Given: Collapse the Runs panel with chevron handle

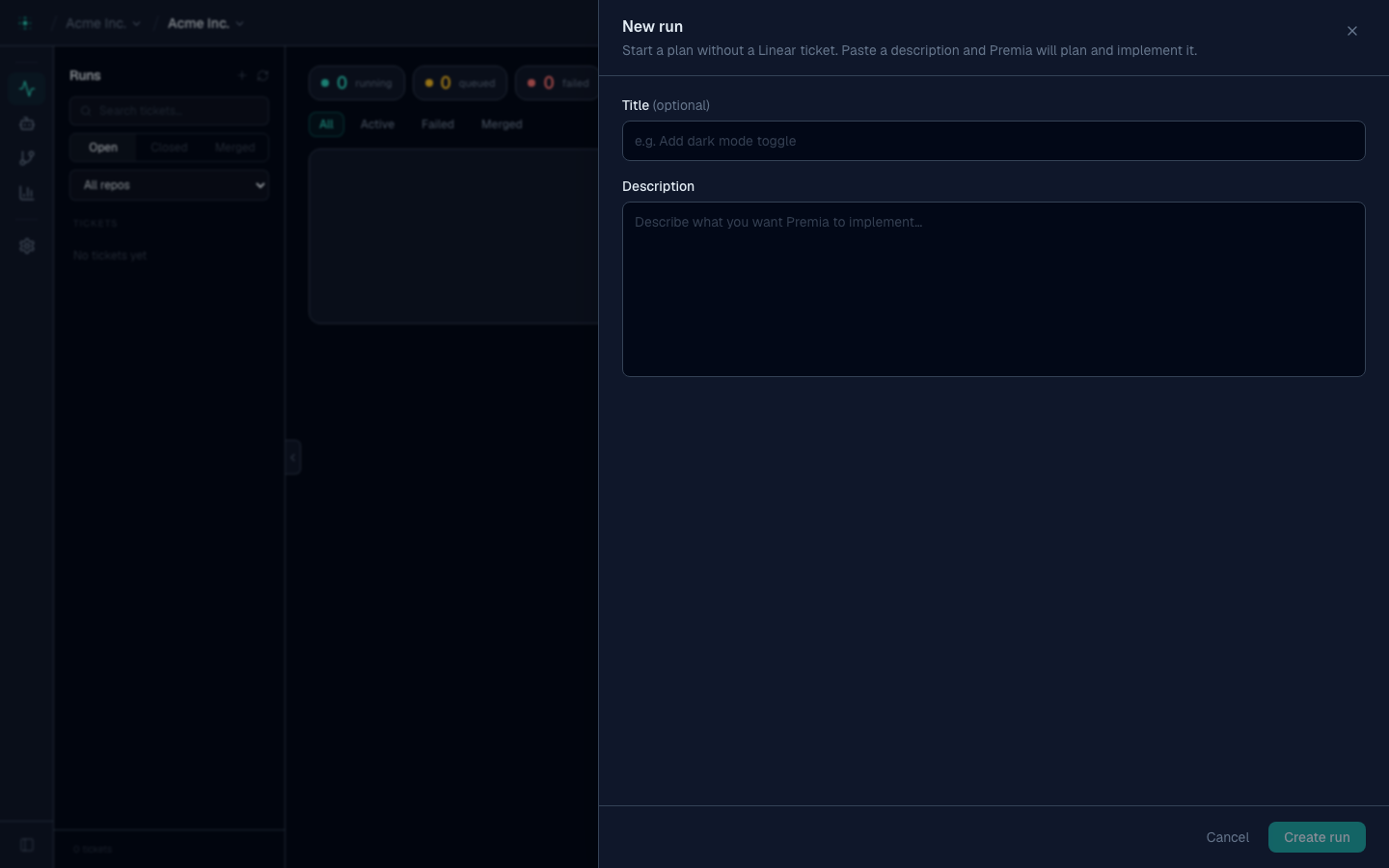Looking at the screenshot, I should (x=293, y=457).
